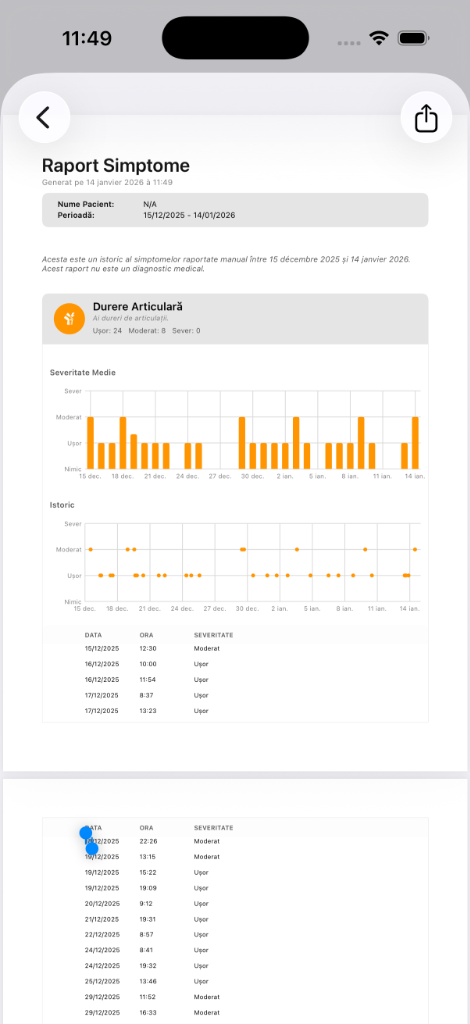Tap the 15/12/2025 12:30 Moderat row
The width and height of the screenshot is (470, 1024).
235,648
